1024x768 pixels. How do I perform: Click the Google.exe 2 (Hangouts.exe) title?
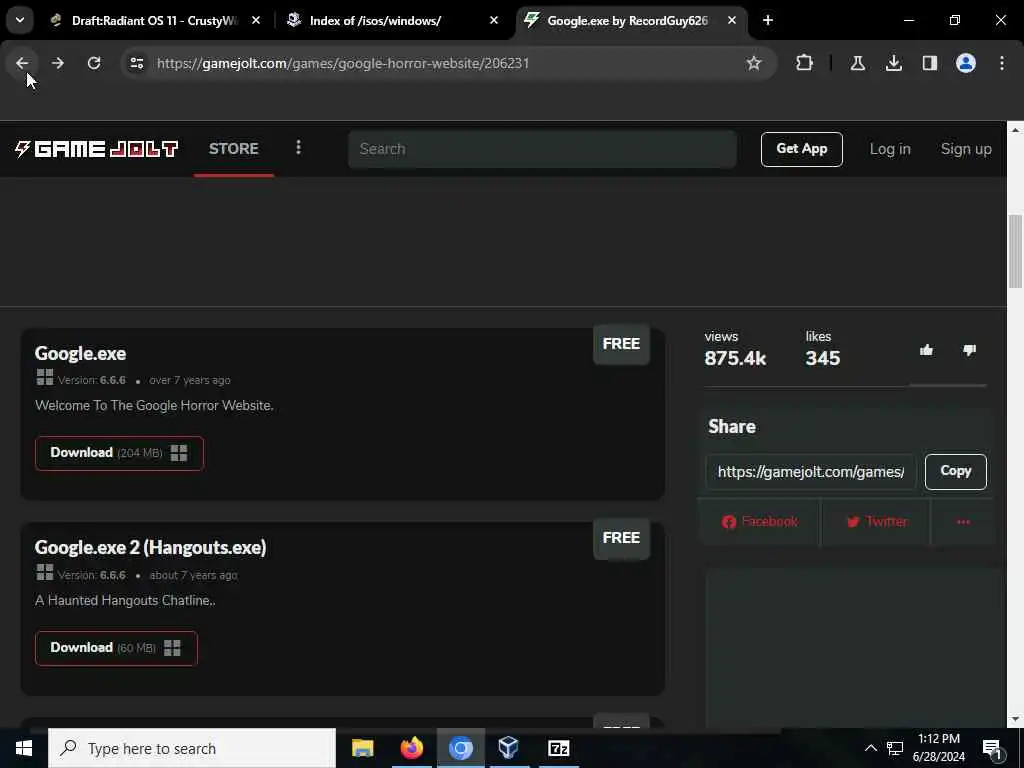pos(150,547)
